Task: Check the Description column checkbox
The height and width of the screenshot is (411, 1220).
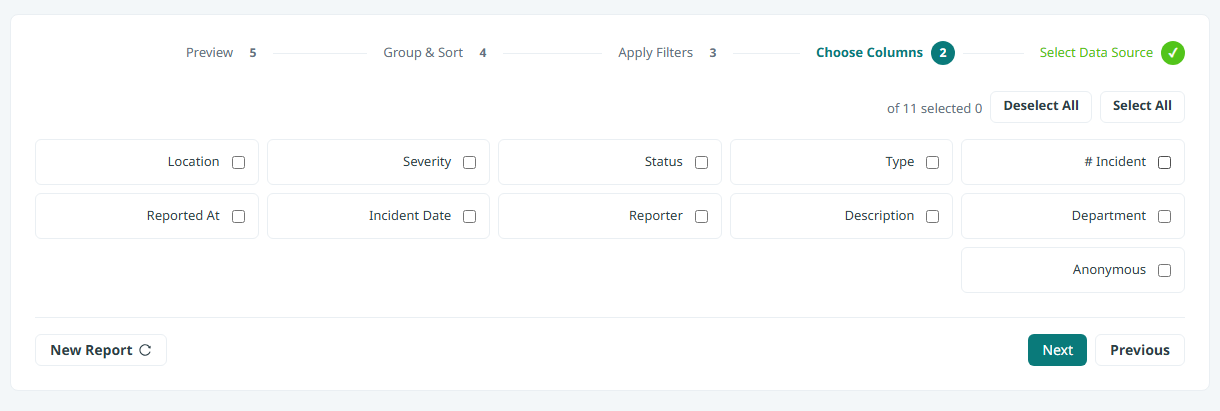Action: pyautogui.click(x=932, y=216)
